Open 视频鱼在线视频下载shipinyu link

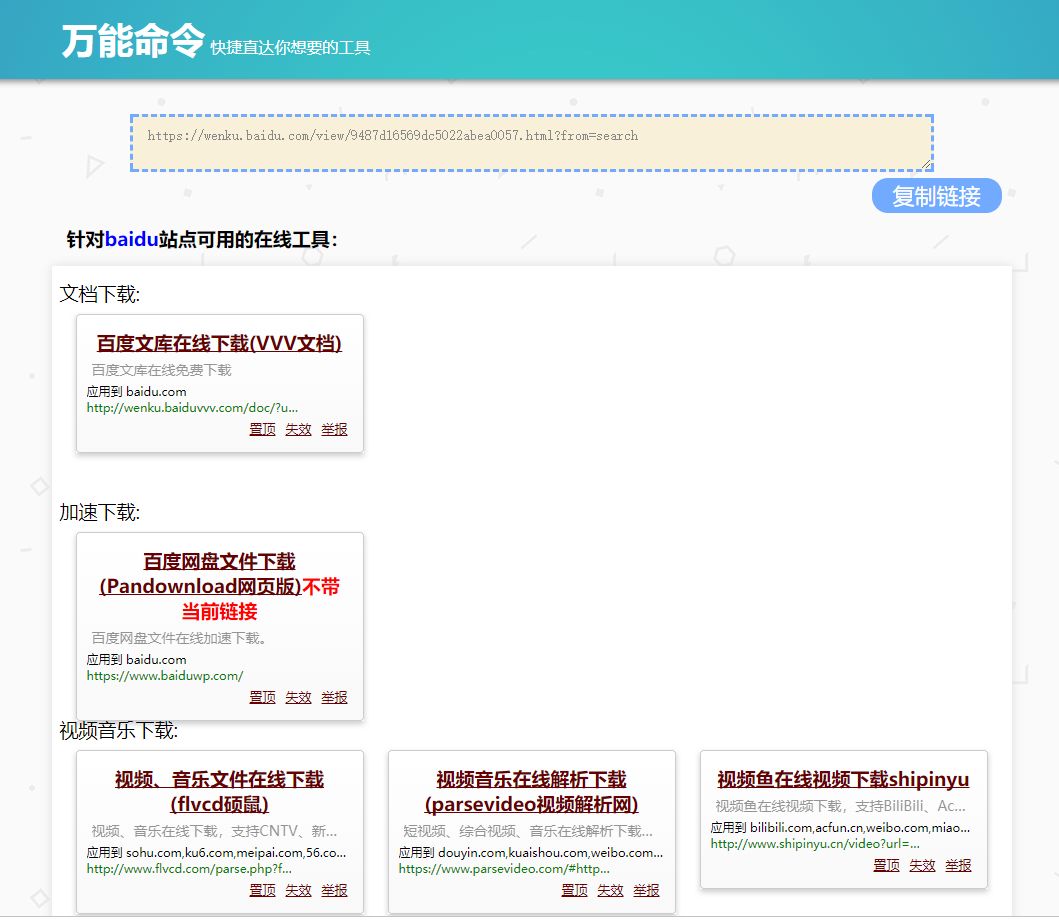pyautogui.click(x=843, y=779)
